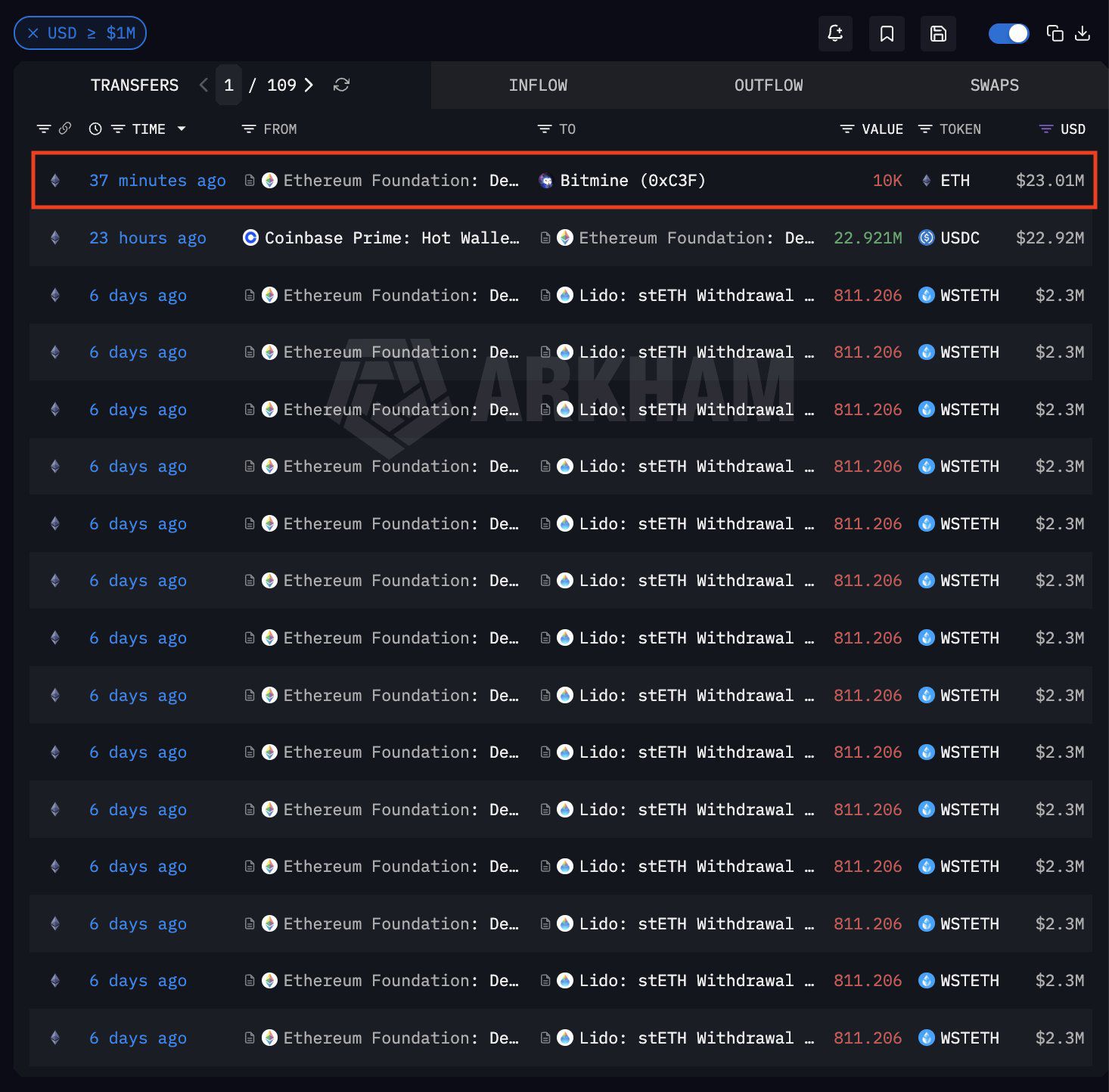Switch to the INFLOW tab

pyautogui.click(x=538, y=85)
